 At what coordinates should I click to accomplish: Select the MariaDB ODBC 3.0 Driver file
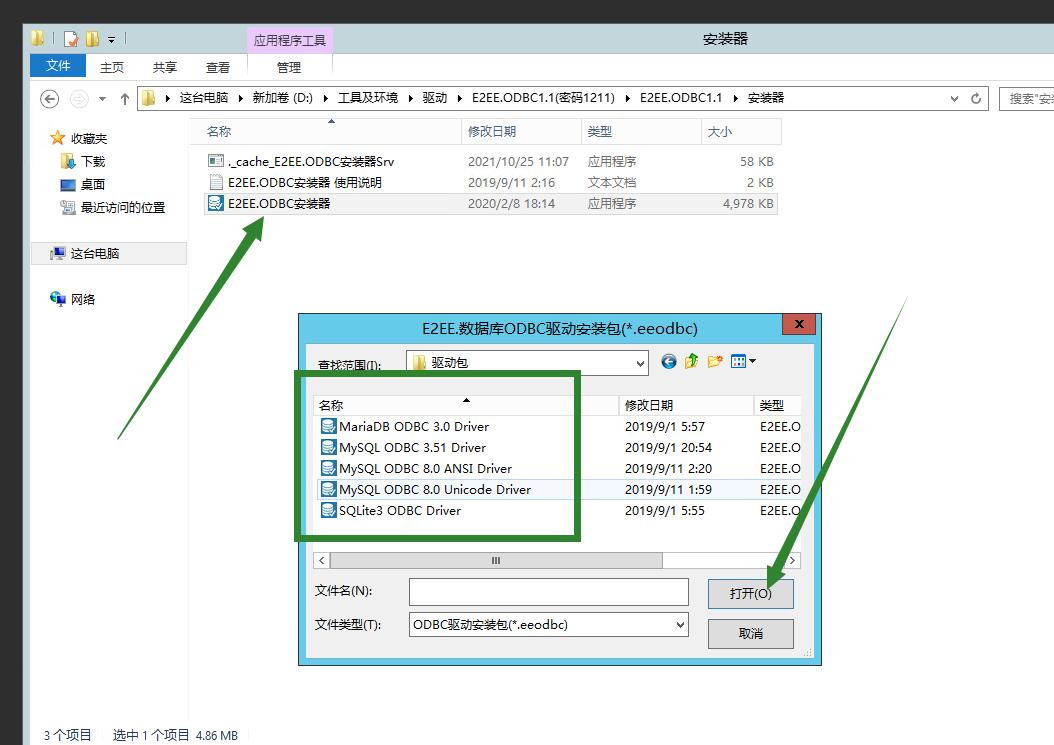tap(413, 426)
